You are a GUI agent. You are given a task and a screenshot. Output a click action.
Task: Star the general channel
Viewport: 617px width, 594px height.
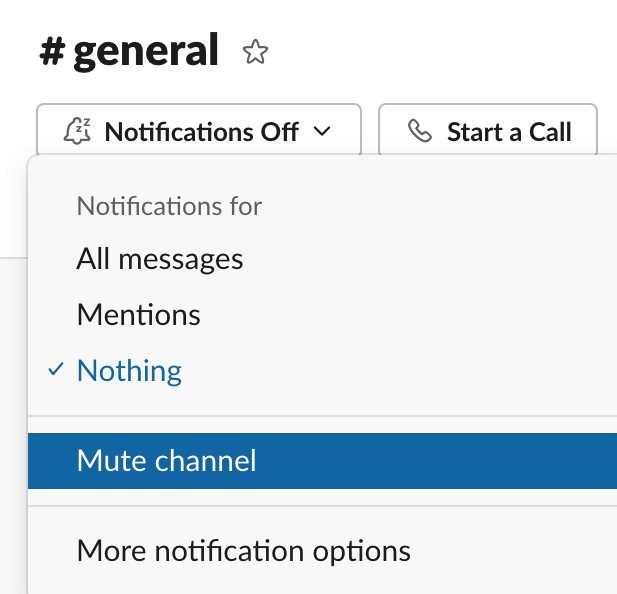(x=256, y=52)
